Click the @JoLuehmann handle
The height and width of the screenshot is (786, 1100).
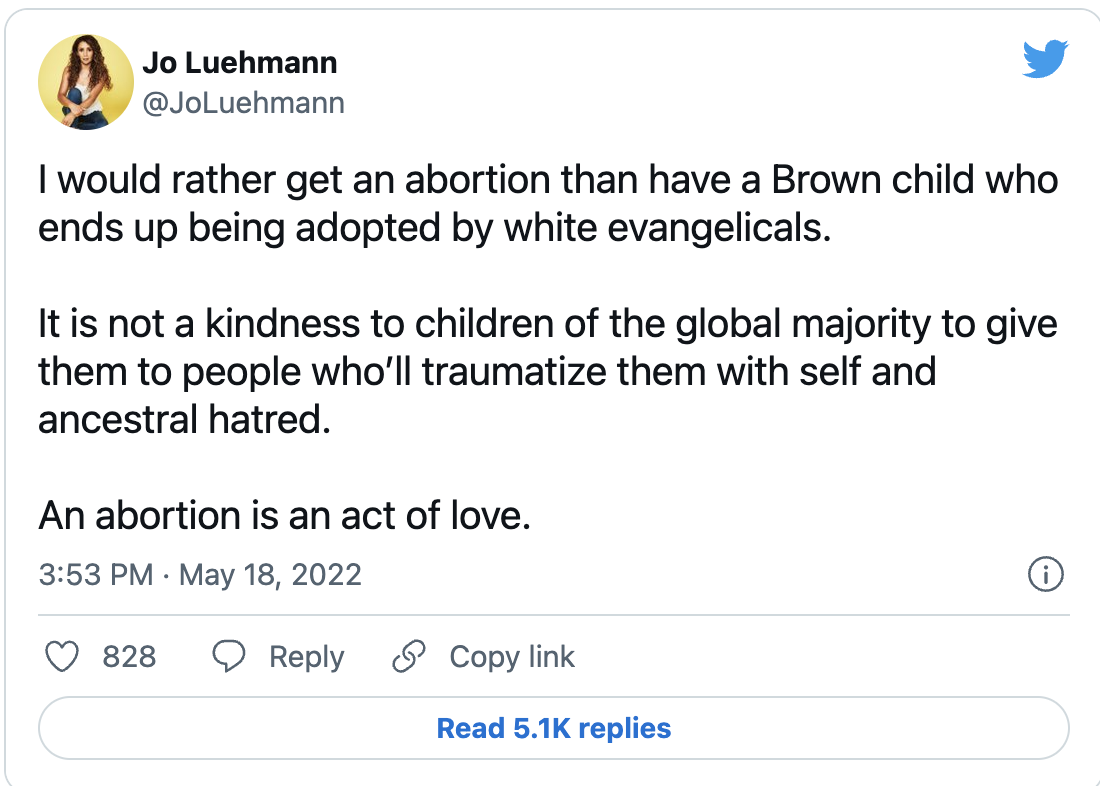click(x=244, y=103)
